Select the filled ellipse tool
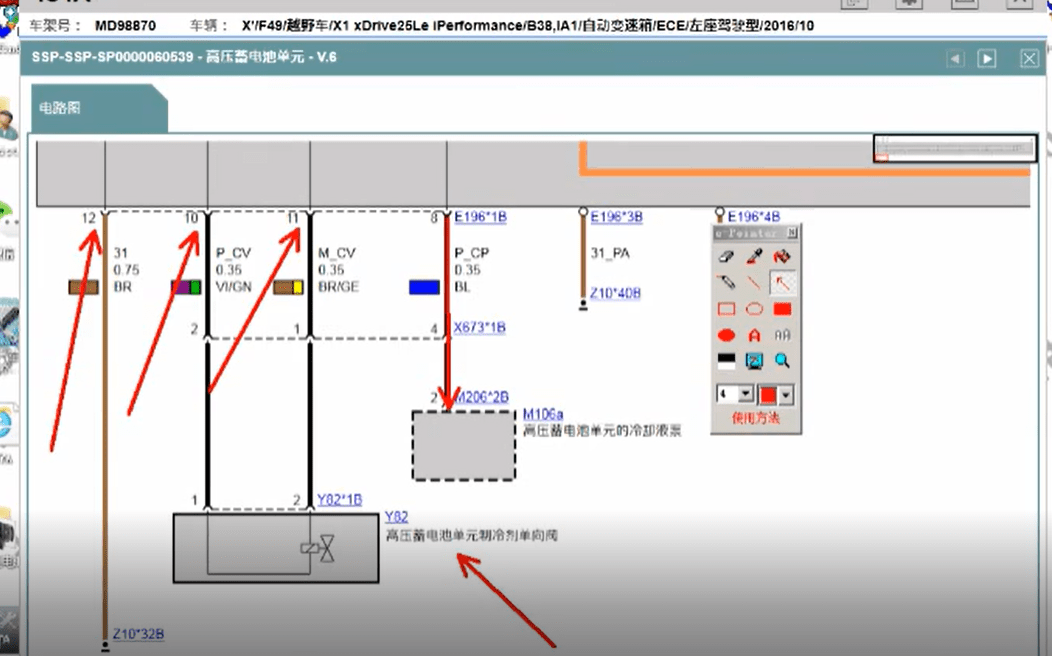The image size is (1052, 656). 726,333
